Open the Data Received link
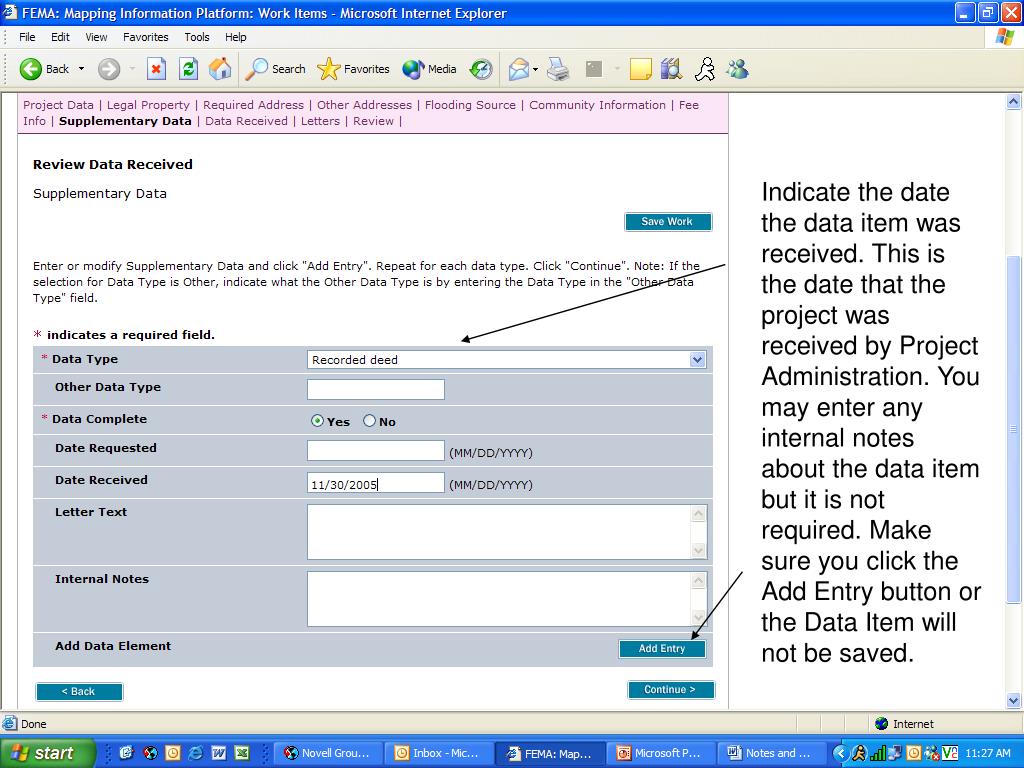This screenshot has width=1024, height=768. tap(246, 121)
